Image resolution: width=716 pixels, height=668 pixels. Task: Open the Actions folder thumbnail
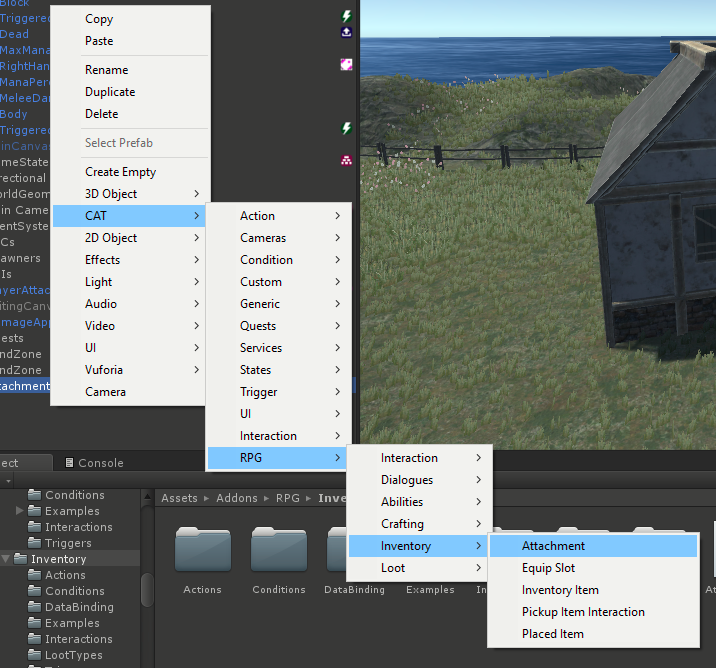point(202,550)
